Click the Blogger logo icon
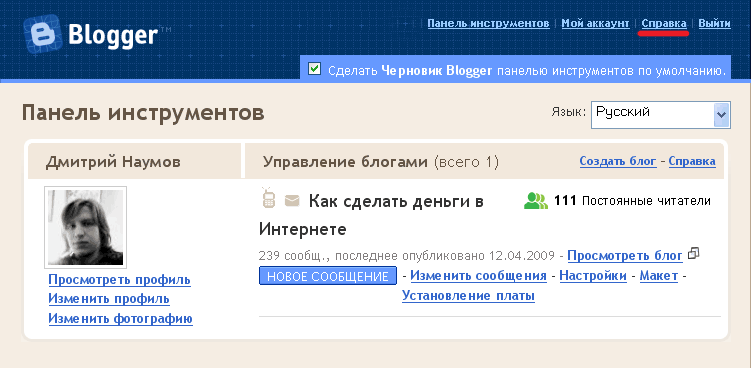Image resolution: width=751 pixels, height=368 pixels. pyautogui.click(x=43, y=34)
